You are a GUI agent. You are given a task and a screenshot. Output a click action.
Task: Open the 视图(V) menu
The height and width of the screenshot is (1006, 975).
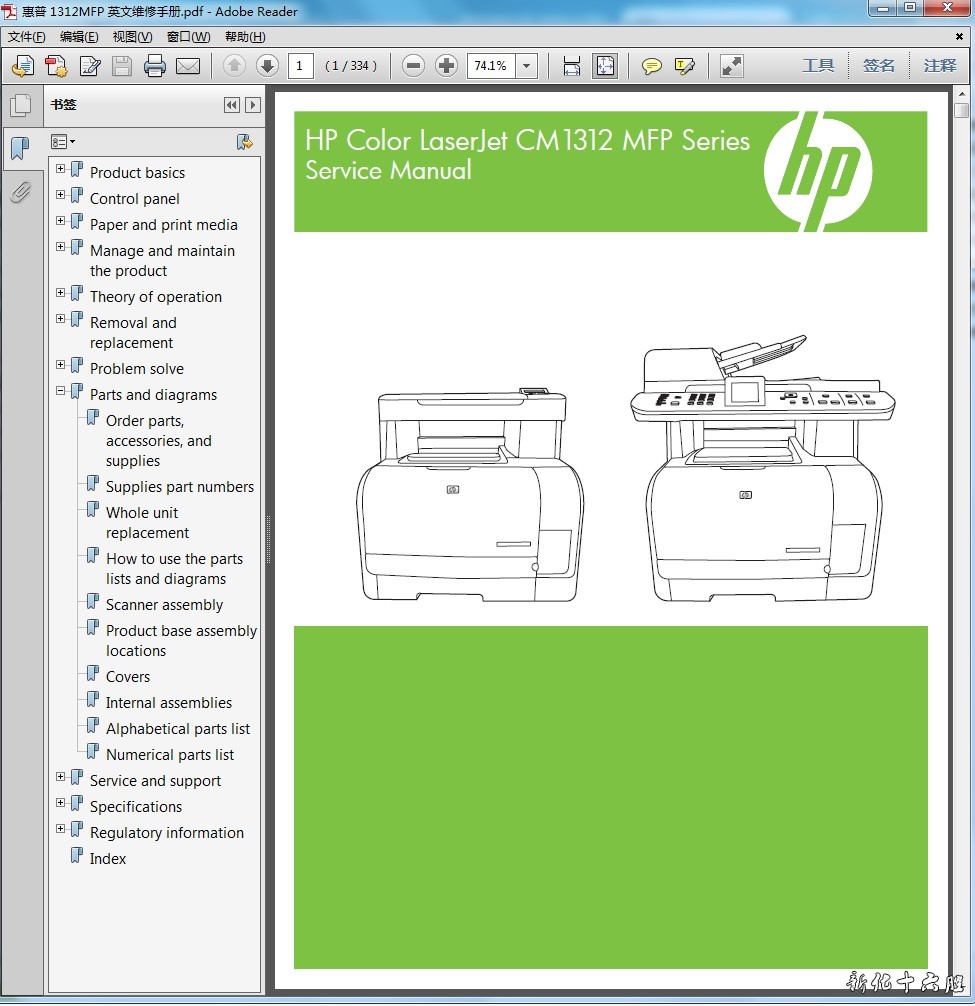click(132, 37)
